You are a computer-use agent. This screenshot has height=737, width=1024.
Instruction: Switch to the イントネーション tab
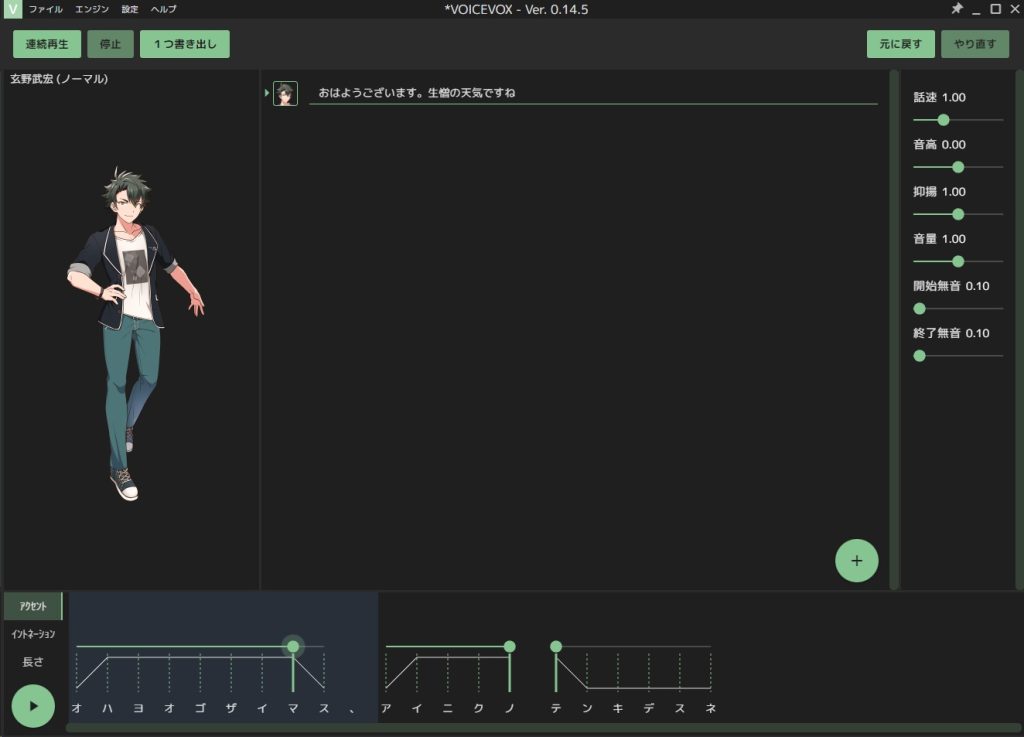click(x=33, y=634)
